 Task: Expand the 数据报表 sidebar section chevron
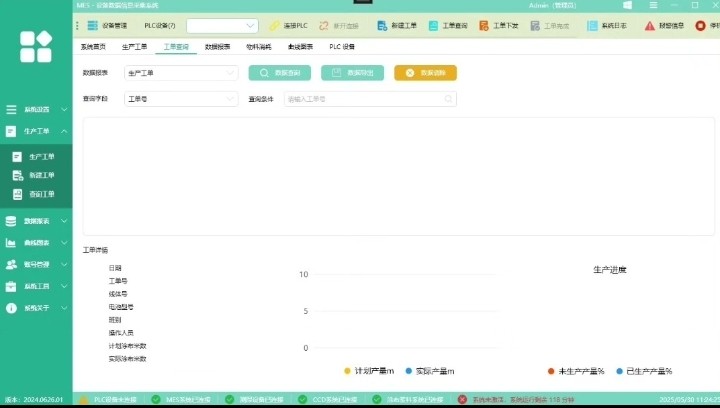click(x=64, y=221)
